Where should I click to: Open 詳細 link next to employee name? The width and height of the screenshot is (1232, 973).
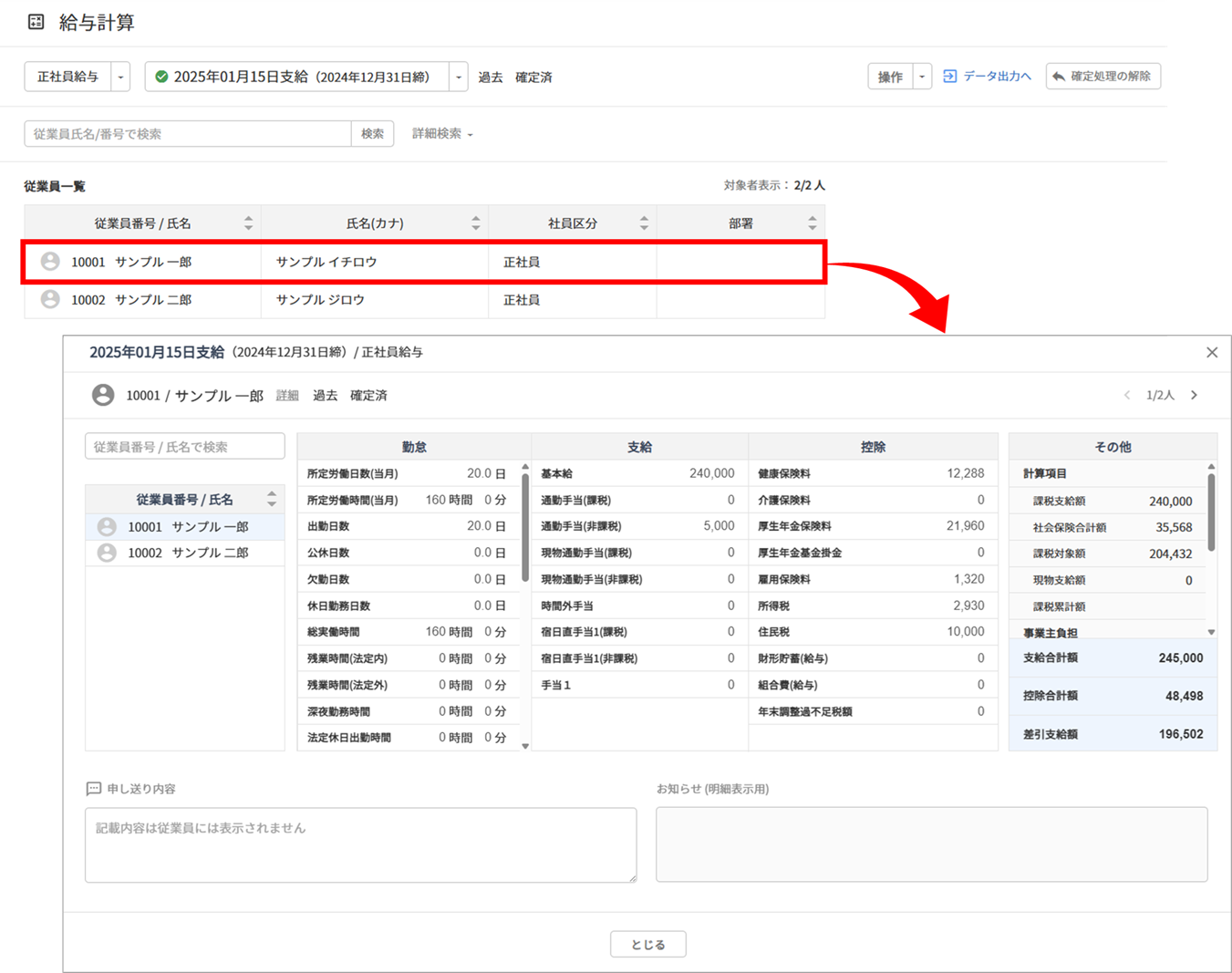point(287,396)
